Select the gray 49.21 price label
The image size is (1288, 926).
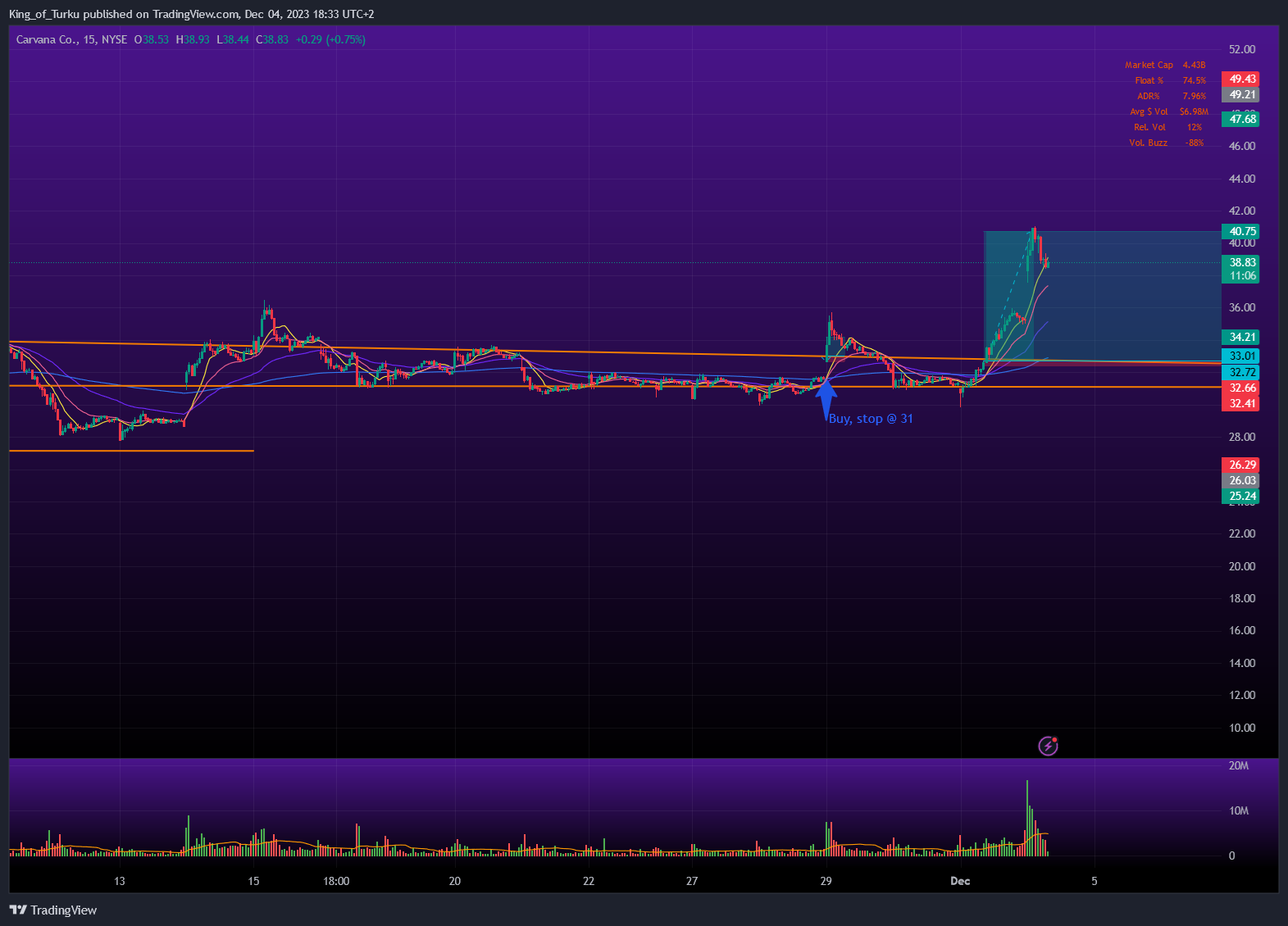[1240, 95]
